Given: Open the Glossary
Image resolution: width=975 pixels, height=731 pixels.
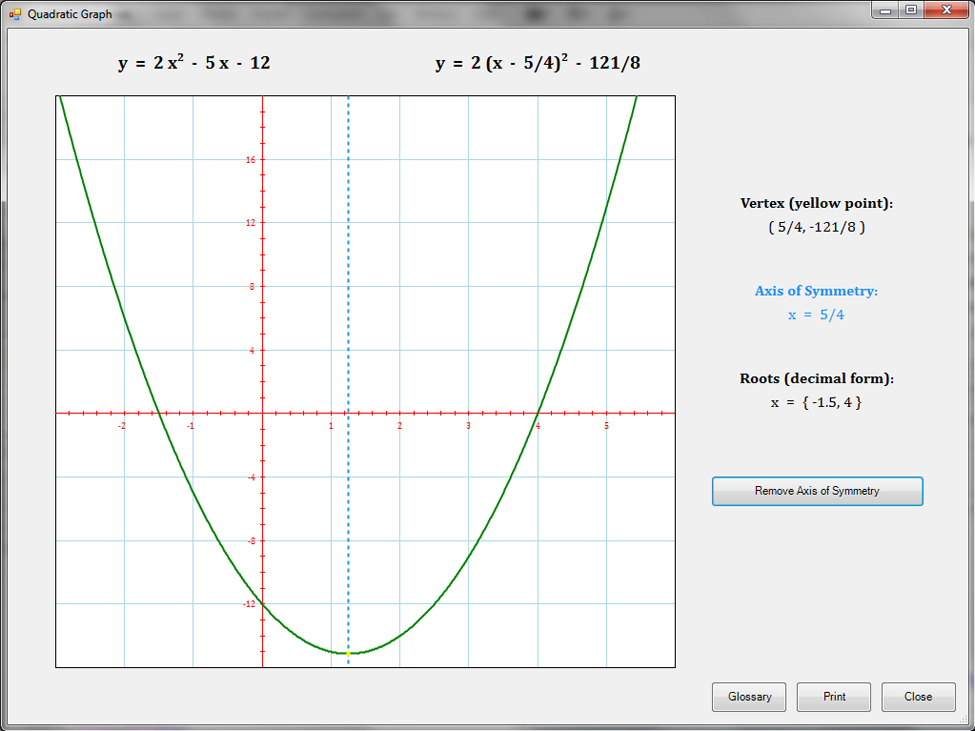Looking at the screenshot, I should 749,697.
